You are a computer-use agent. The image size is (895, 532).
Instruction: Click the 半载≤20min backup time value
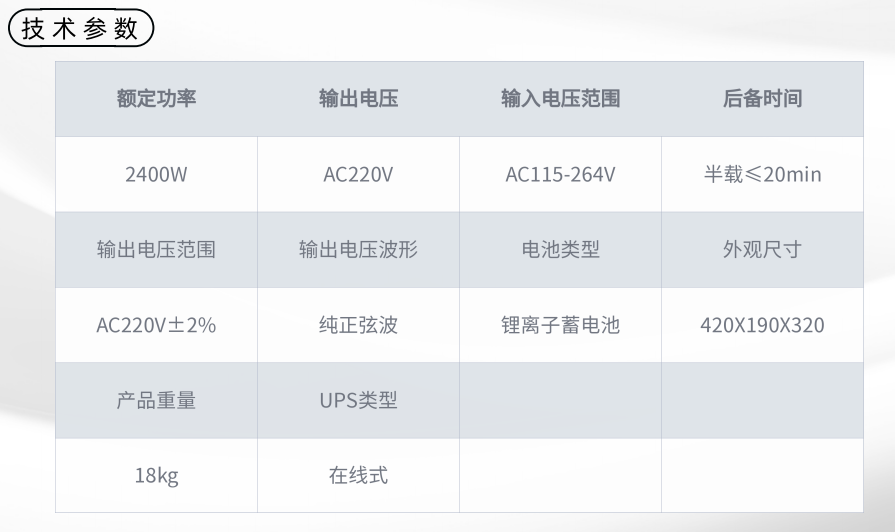(x=763, y=174)
